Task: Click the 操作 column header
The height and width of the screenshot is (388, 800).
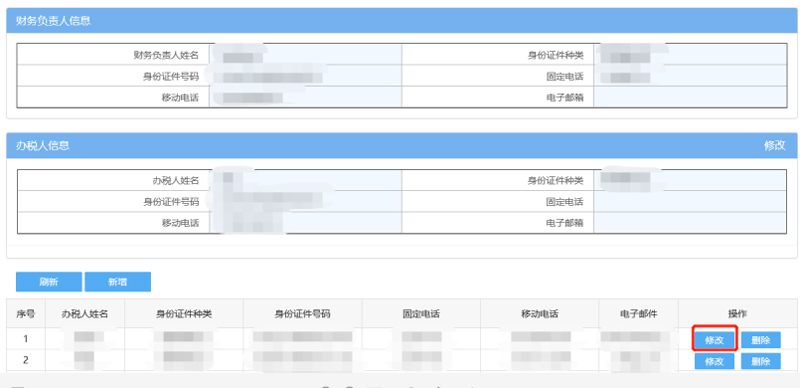Action: [x=737, y=314]
